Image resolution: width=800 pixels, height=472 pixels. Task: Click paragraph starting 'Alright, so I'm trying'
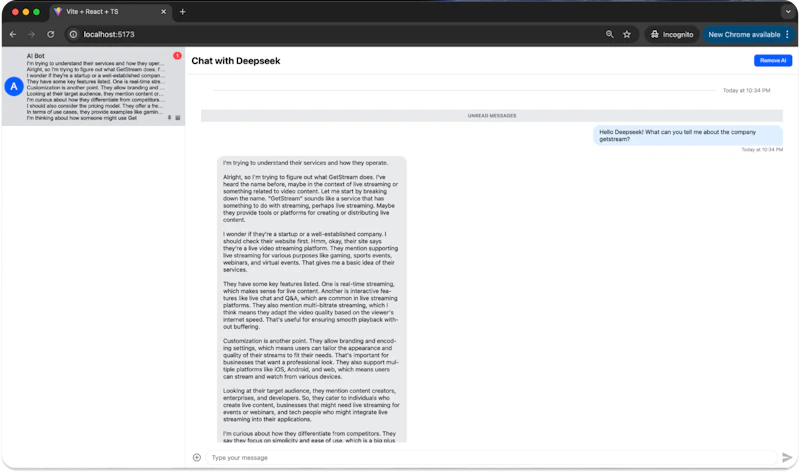click(311, 198)
